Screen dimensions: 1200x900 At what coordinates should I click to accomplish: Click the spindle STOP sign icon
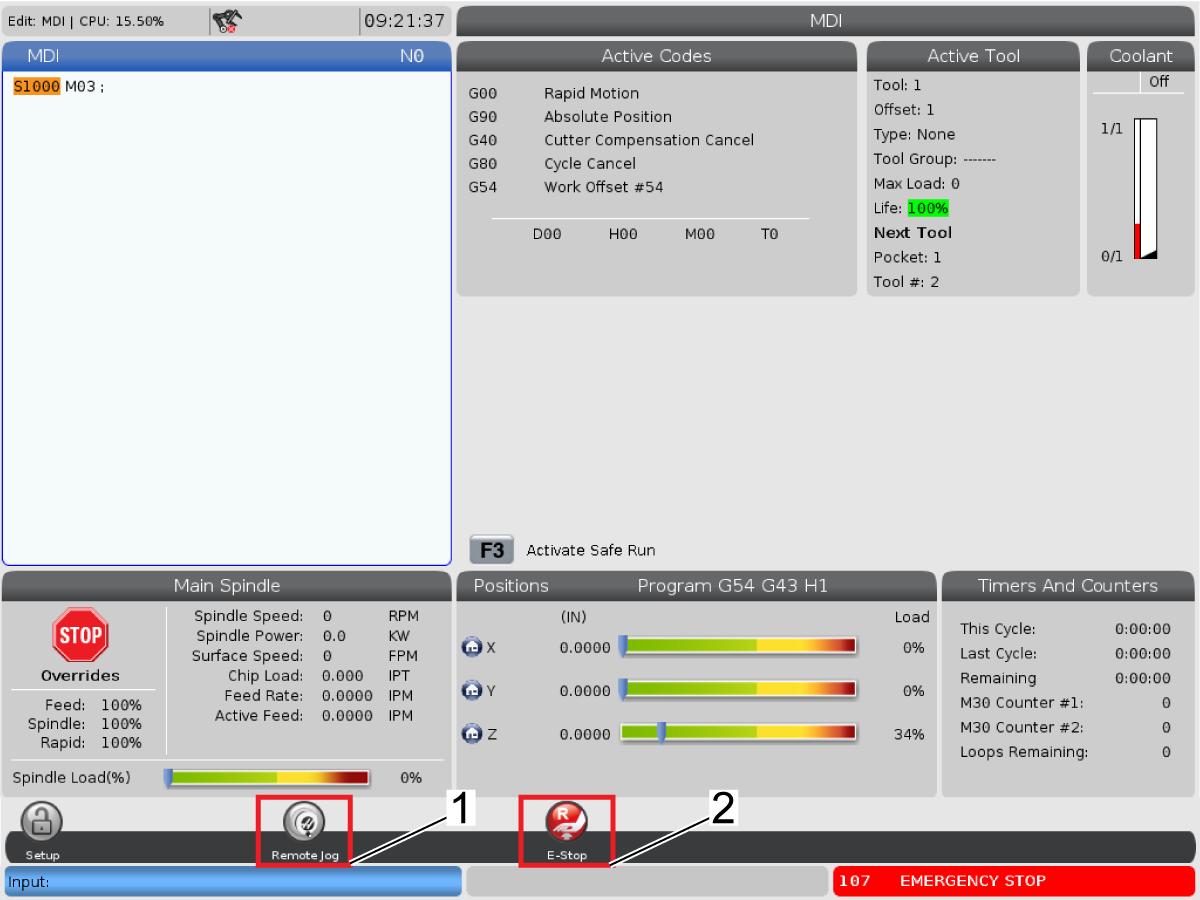80,635
